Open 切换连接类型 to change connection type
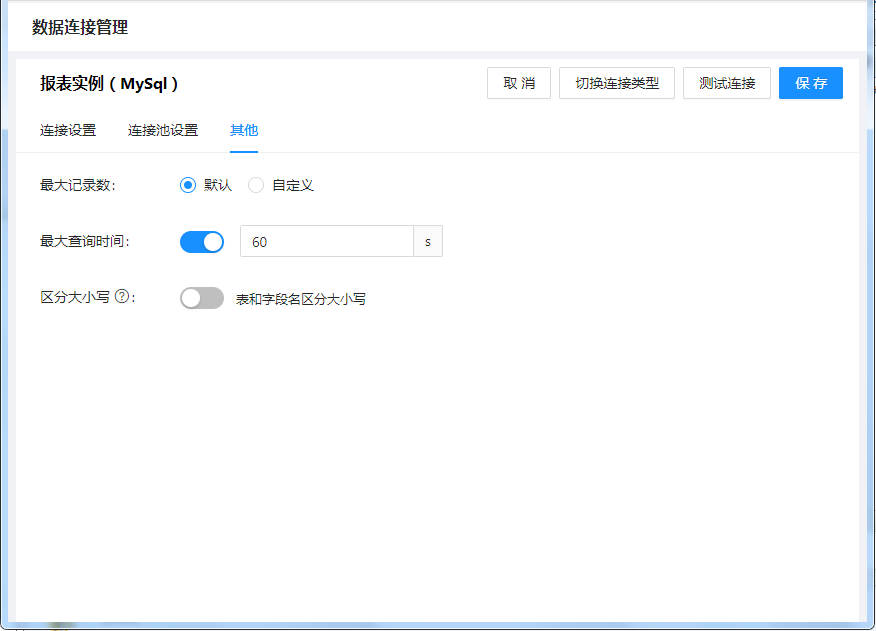The height and width of the screenshot is (631, 876). 617,84
